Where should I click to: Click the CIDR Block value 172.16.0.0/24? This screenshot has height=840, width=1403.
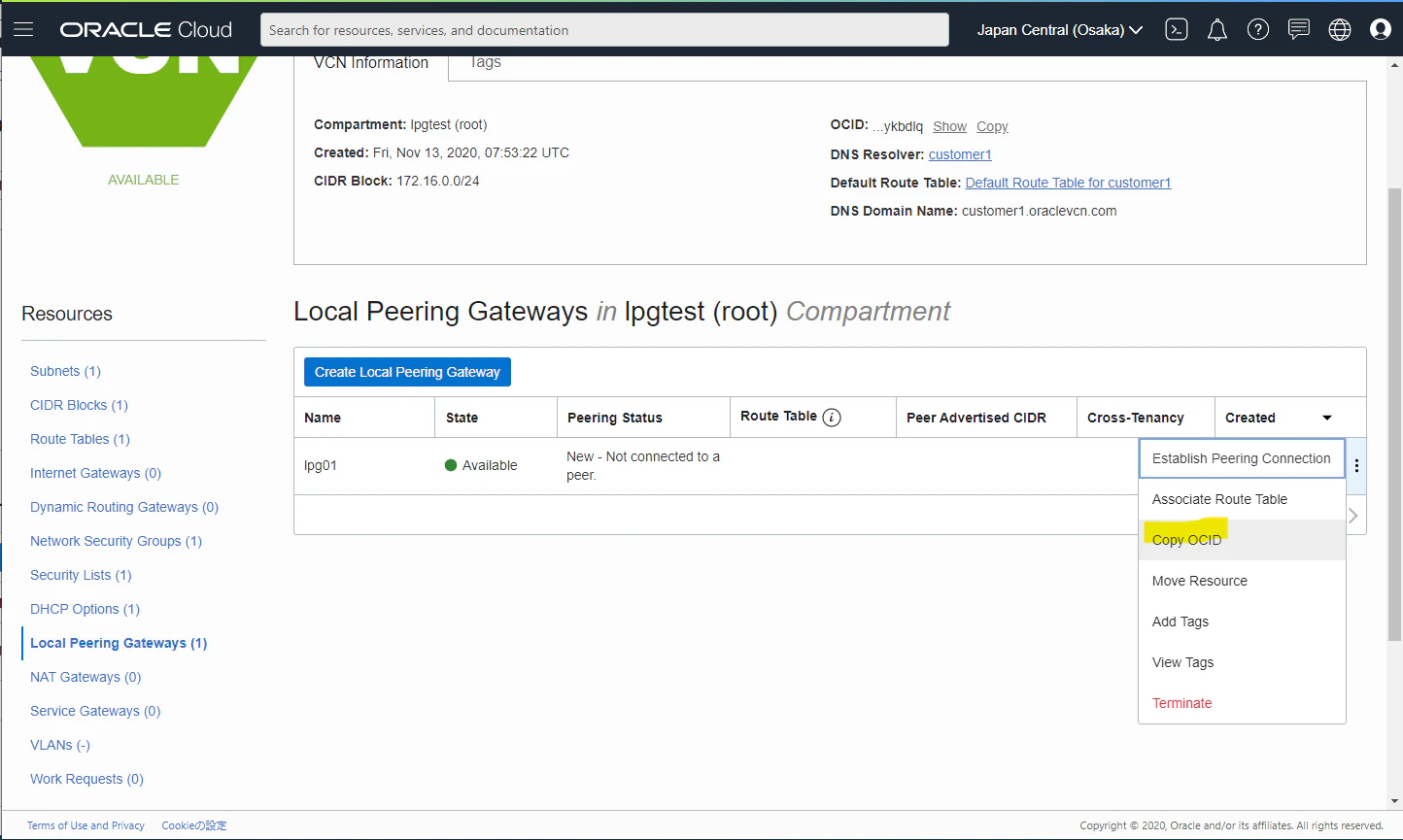(x=438, y=181)
